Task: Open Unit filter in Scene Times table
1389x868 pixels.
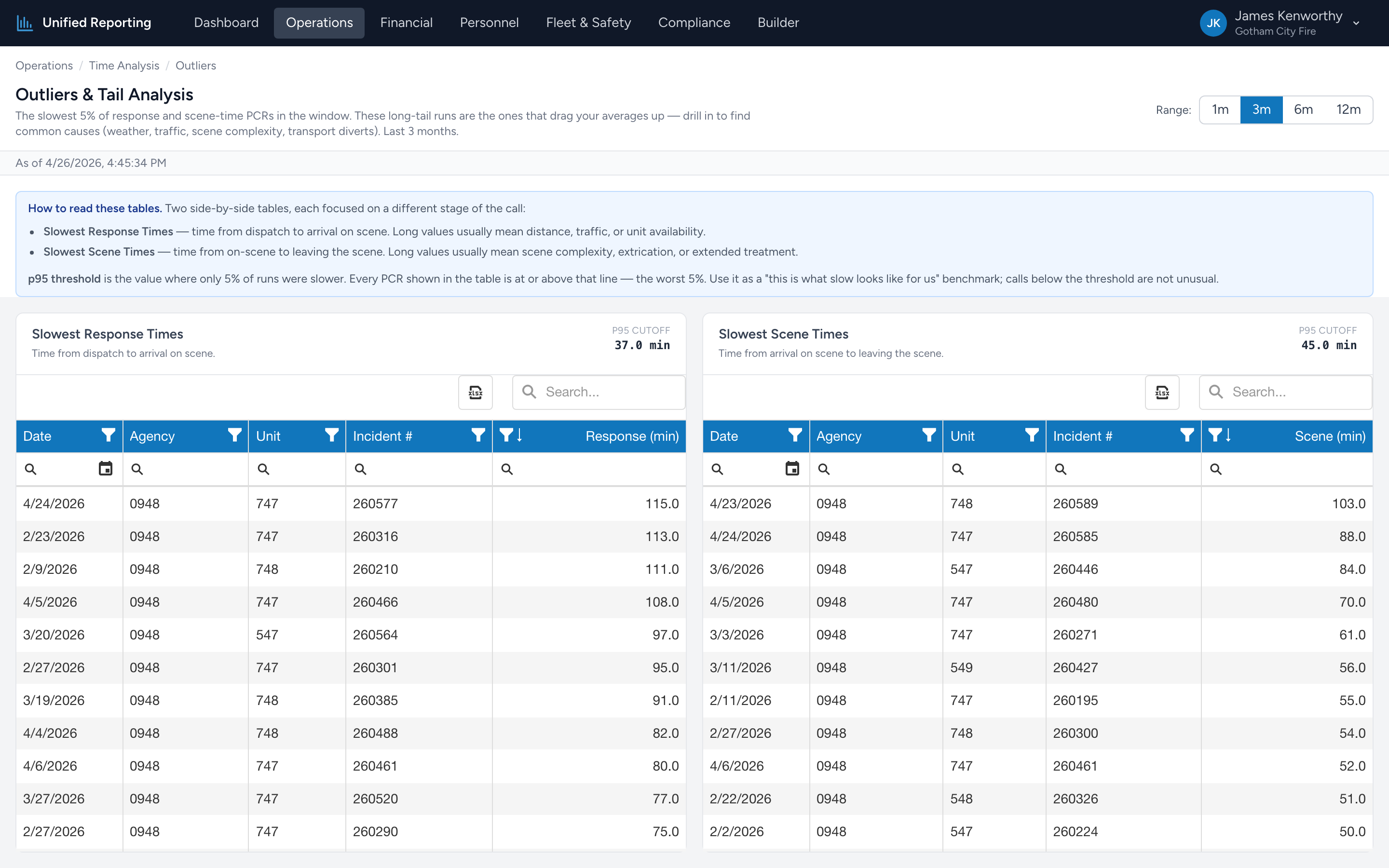Action: click(1032, 436)
